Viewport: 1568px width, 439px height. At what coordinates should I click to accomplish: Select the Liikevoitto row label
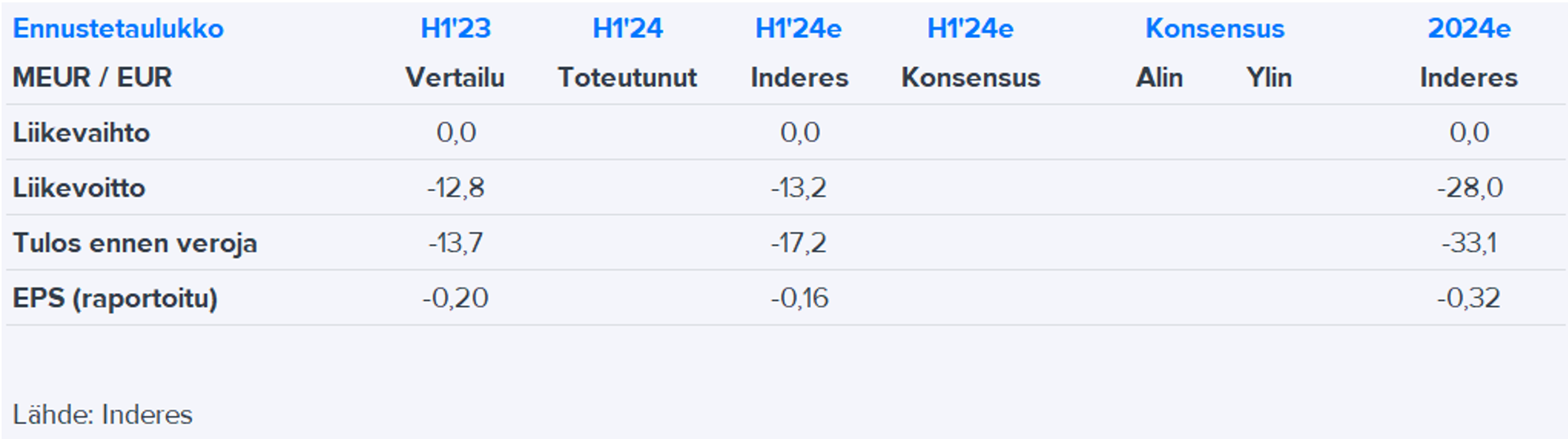(79, 188)
